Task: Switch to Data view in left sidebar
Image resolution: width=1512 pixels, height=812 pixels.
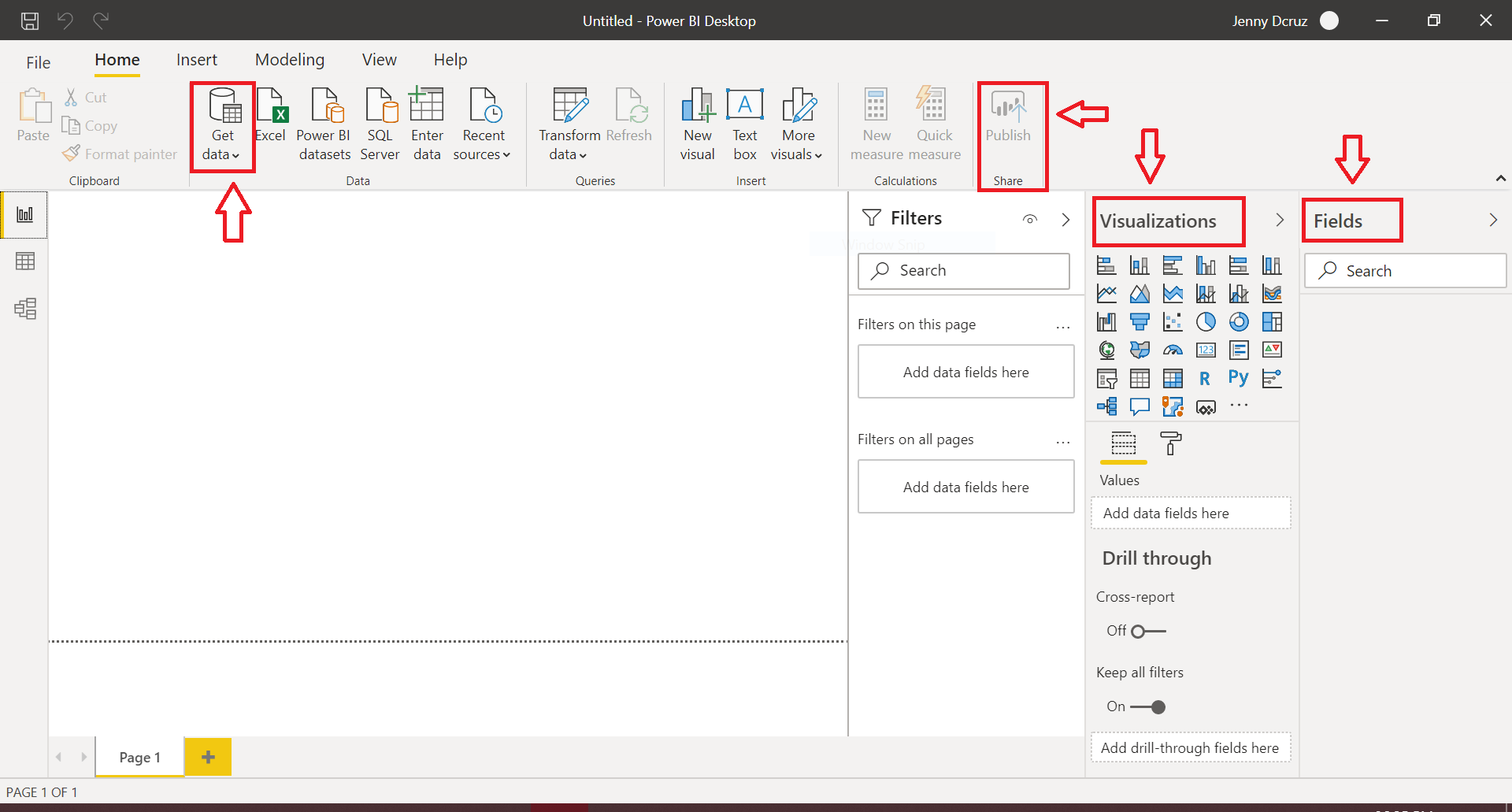Action: [x=25, y=261]
